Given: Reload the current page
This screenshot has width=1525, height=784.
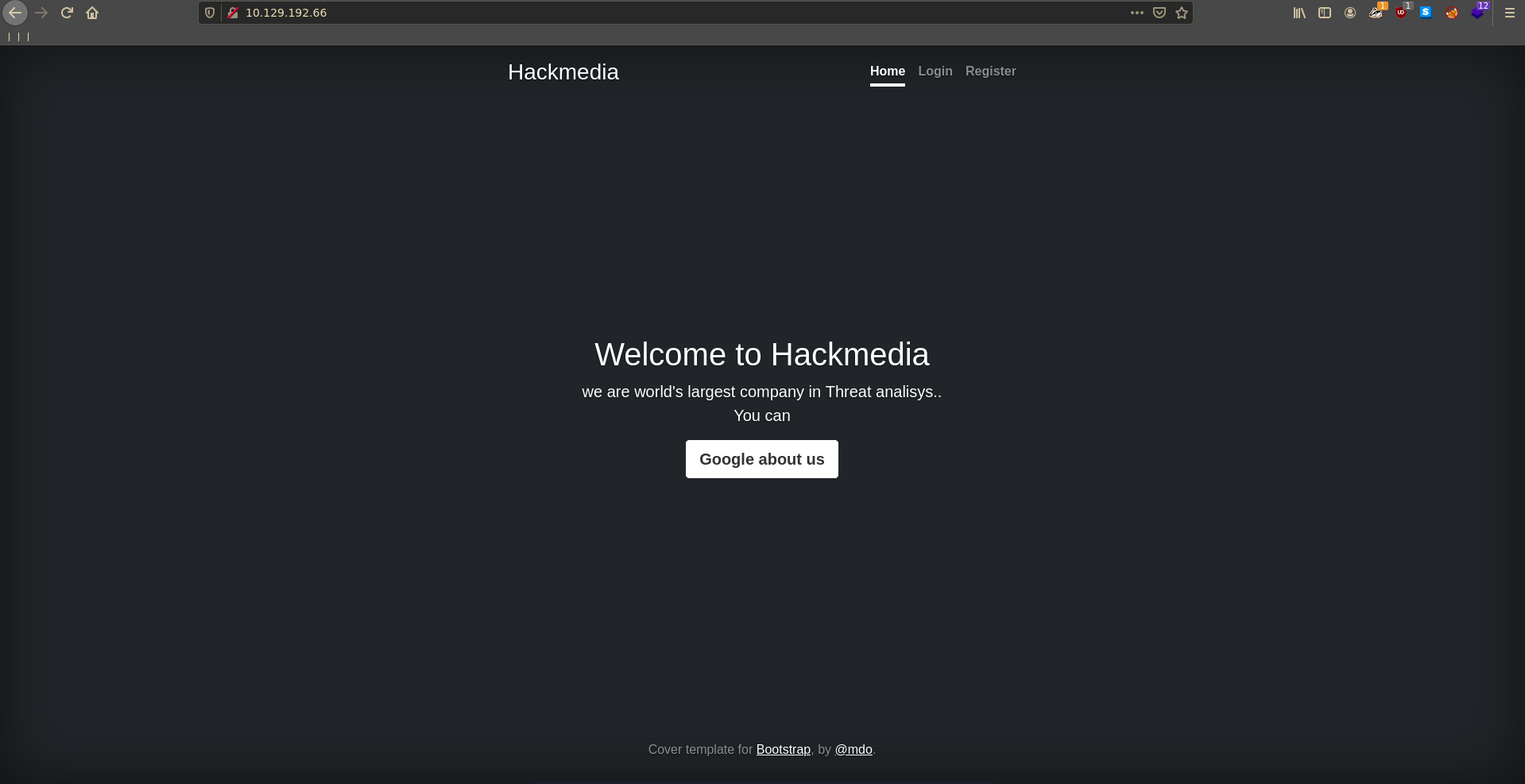Looking at the screenshot, I should point(67,13).
